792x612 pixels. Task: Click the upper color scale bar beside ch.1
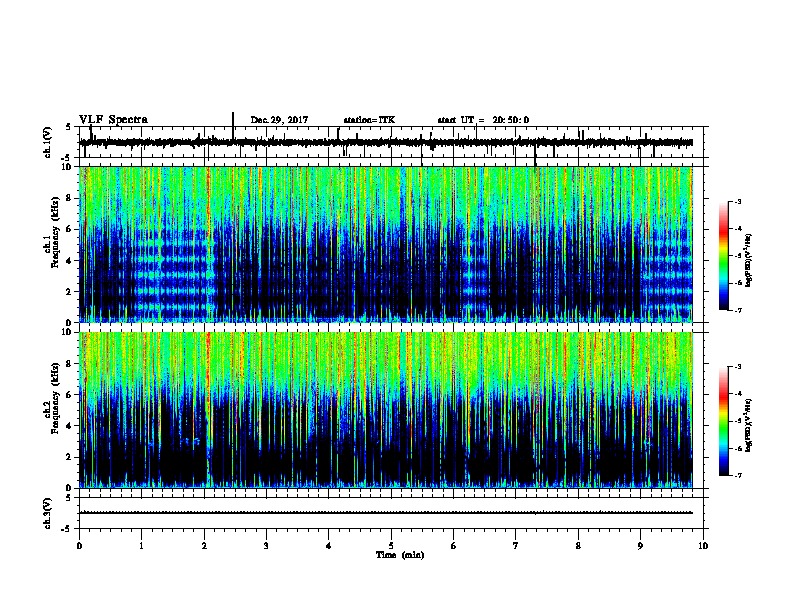click(724, 256)
